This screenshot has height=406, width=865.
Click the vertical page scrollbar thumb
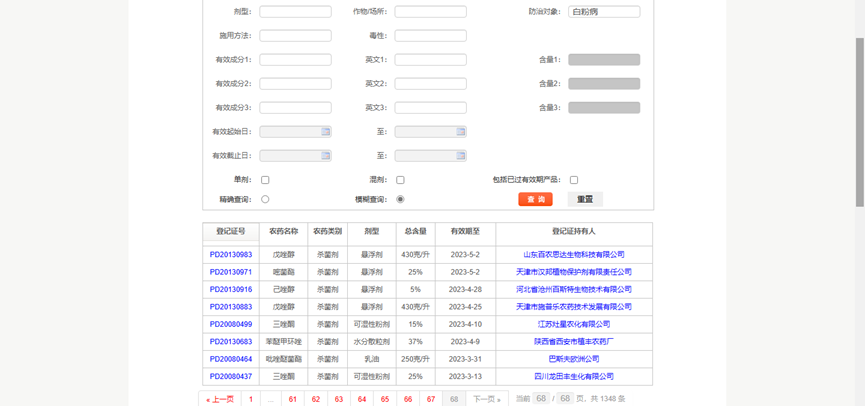coord(859,122)
